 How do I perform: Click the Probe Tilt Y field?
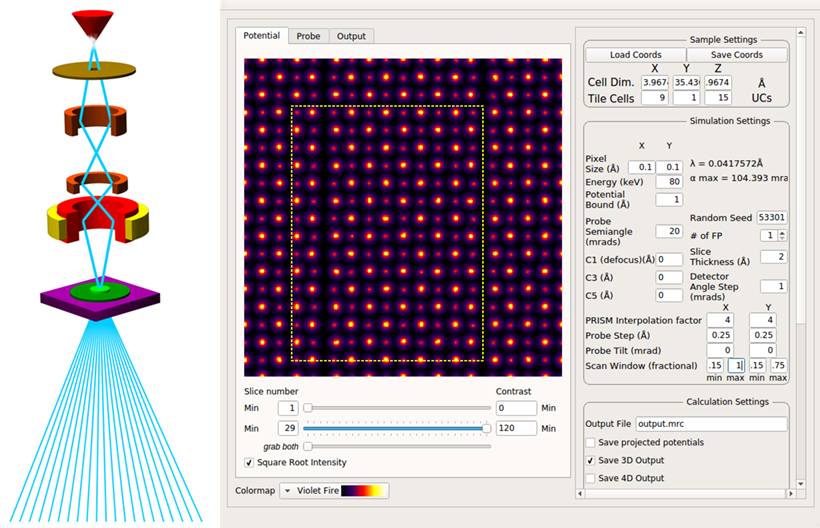pyautogui.click(x=762, y=350)
